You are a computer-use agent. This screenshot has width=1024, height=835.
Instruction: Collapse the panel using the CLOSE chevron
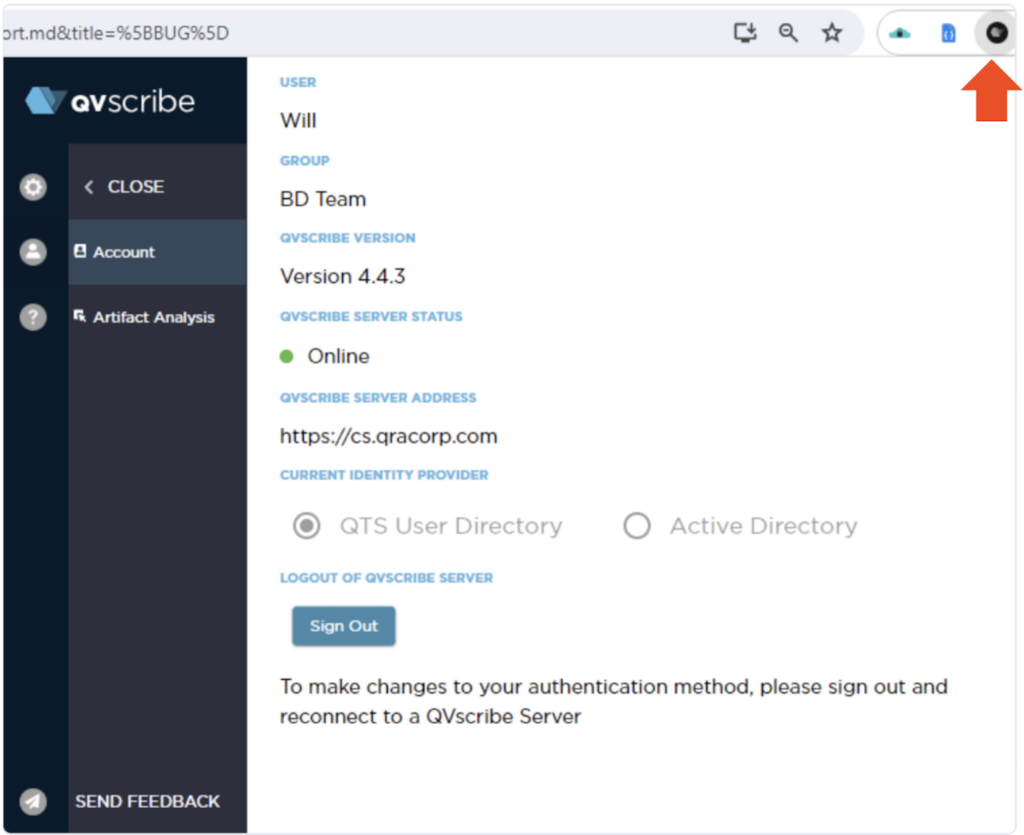pyautogui.click(x=88, y=186)
